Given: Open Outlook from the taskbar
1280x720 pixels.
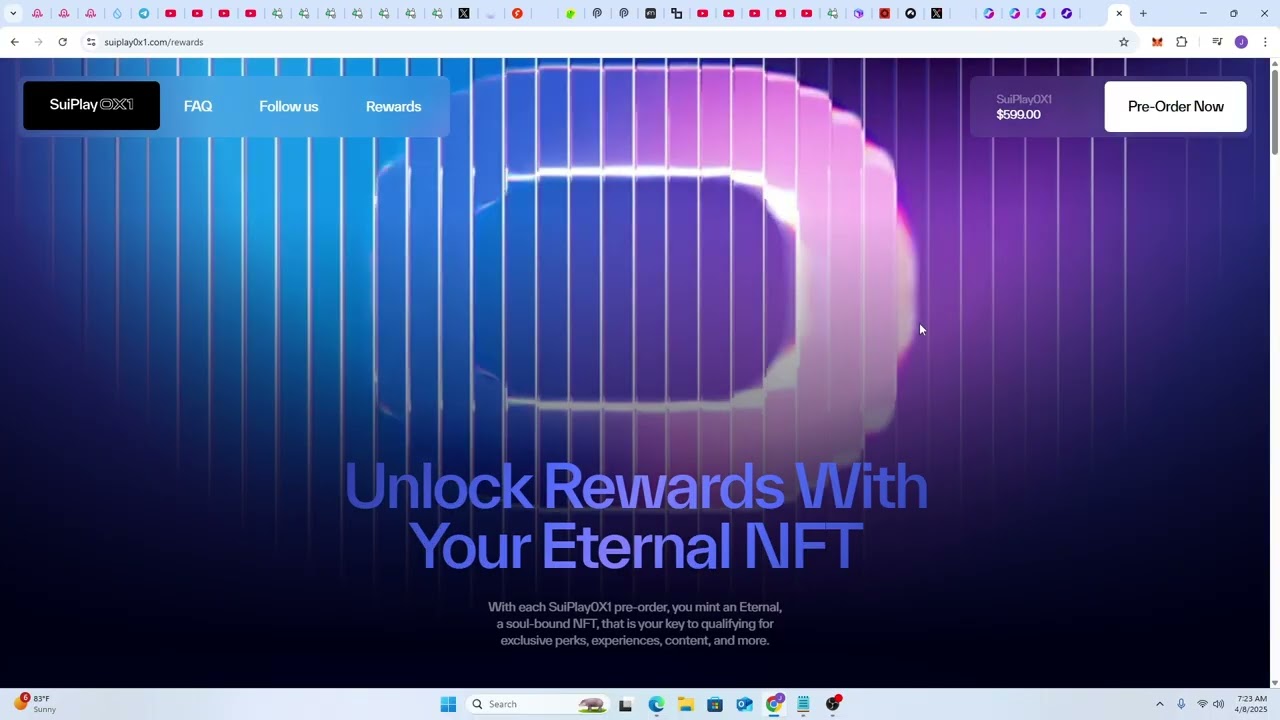Looking at the screenshot, I should pyautogui.click(x=744, y=704).
